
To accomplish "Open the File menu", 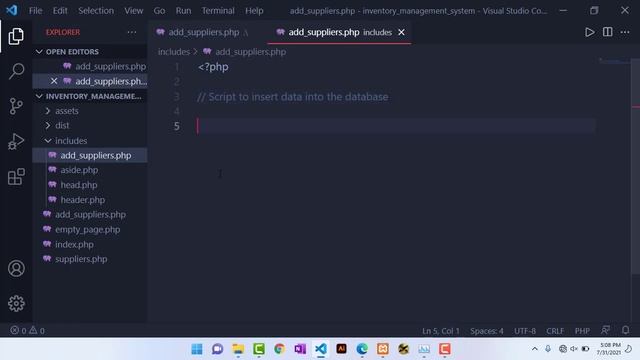I will (35, 11).
